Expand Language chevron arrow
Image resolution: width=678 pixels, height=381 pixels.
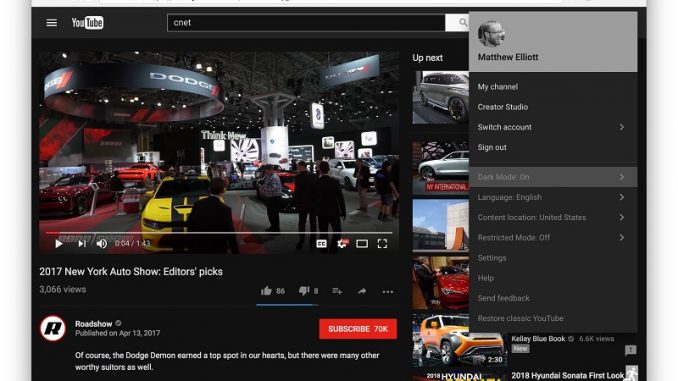[621, 197]
